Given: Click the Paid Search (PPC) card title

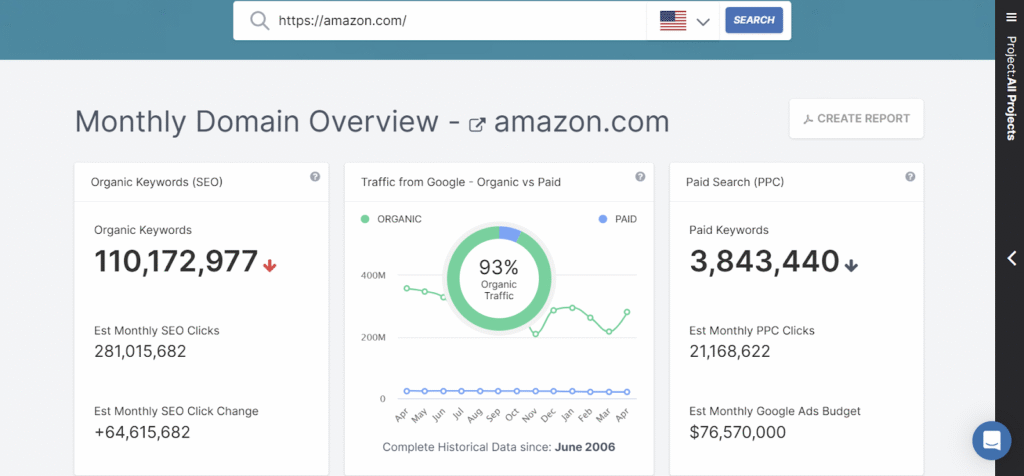Looking at the screenshot, I should coord(735,182).
